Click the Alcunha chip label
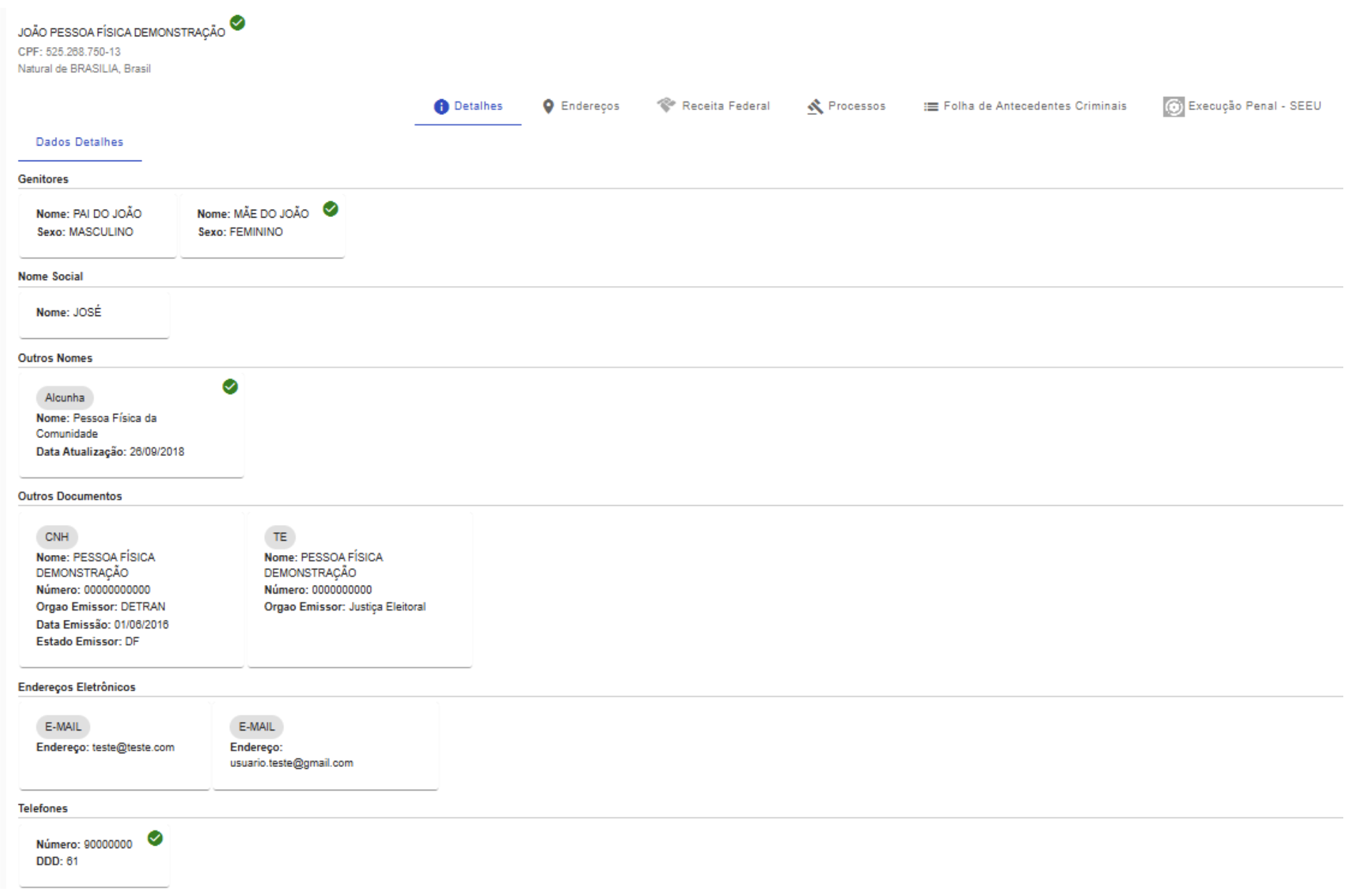 point(64,398)
